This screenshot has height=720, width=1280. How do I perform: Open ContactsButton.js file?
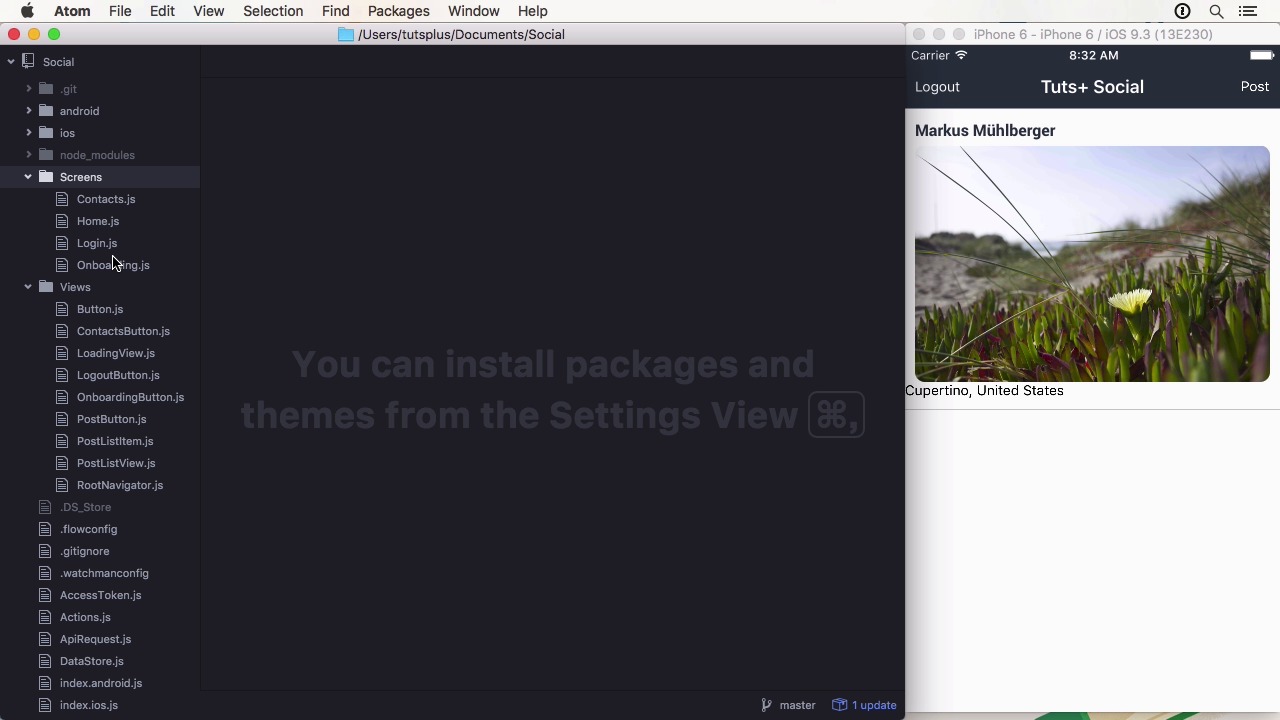[x=123, y=331]
